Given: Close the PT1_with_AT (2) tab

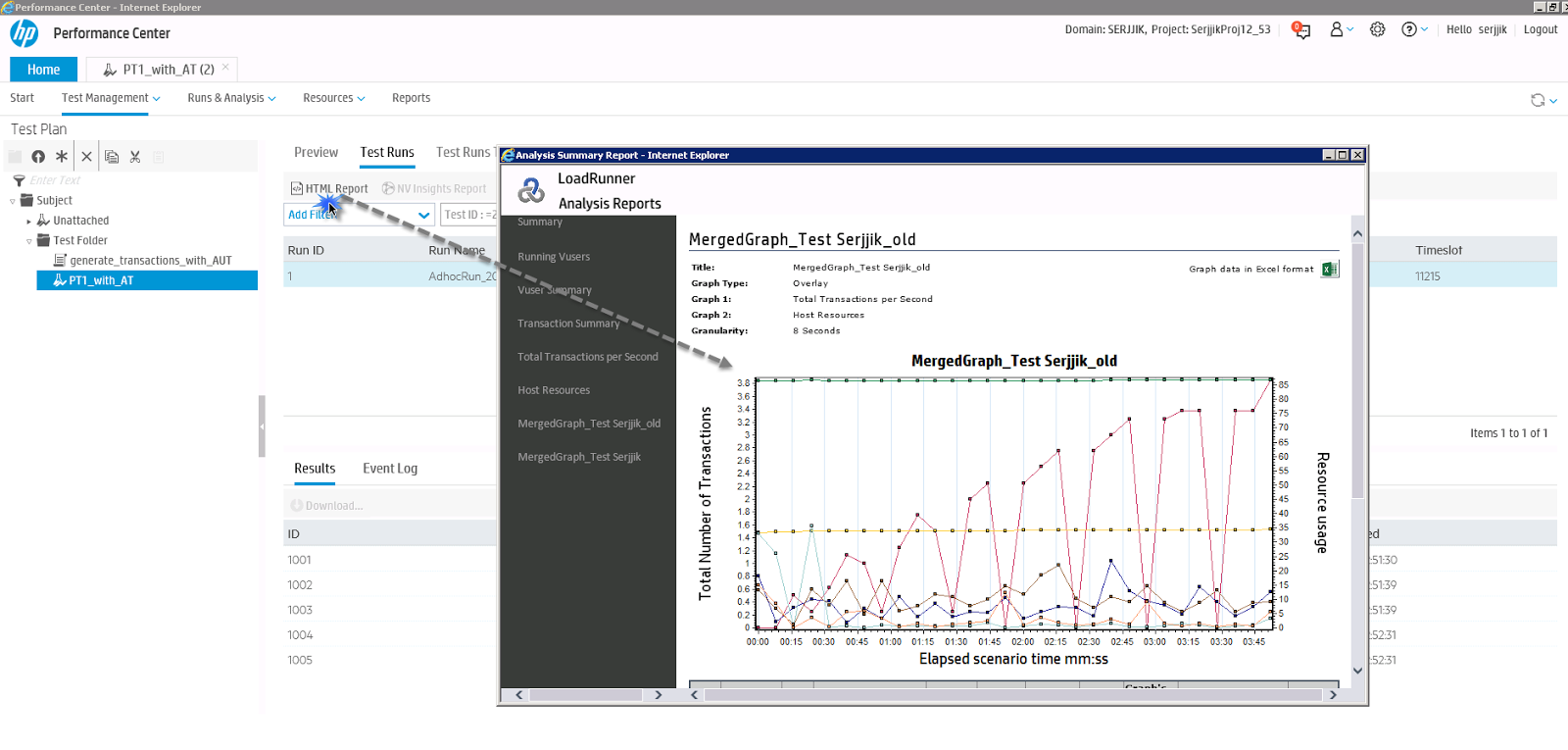Looking at the screenshot, I should pos(225,67).
